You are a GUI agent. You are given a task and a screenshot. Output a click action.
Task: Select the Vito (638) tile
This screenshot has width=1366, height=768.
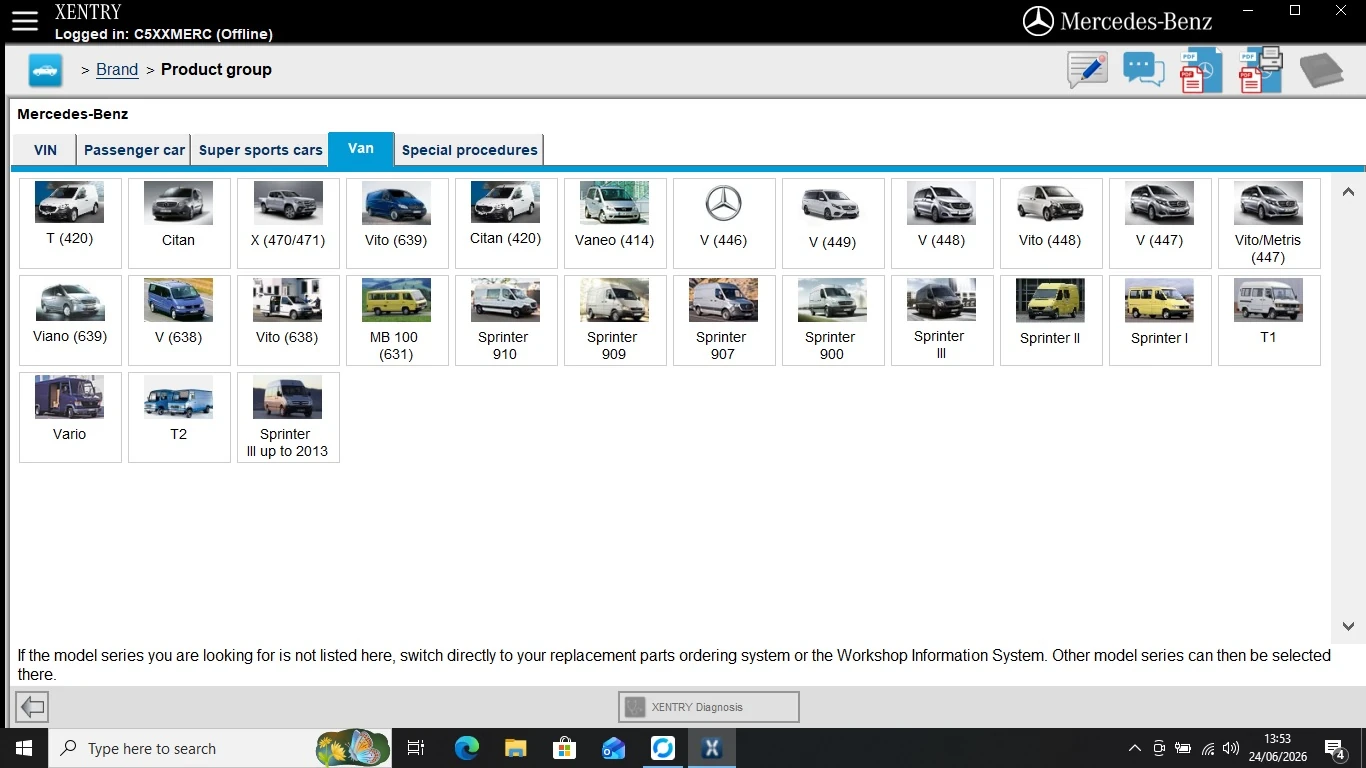288,320
